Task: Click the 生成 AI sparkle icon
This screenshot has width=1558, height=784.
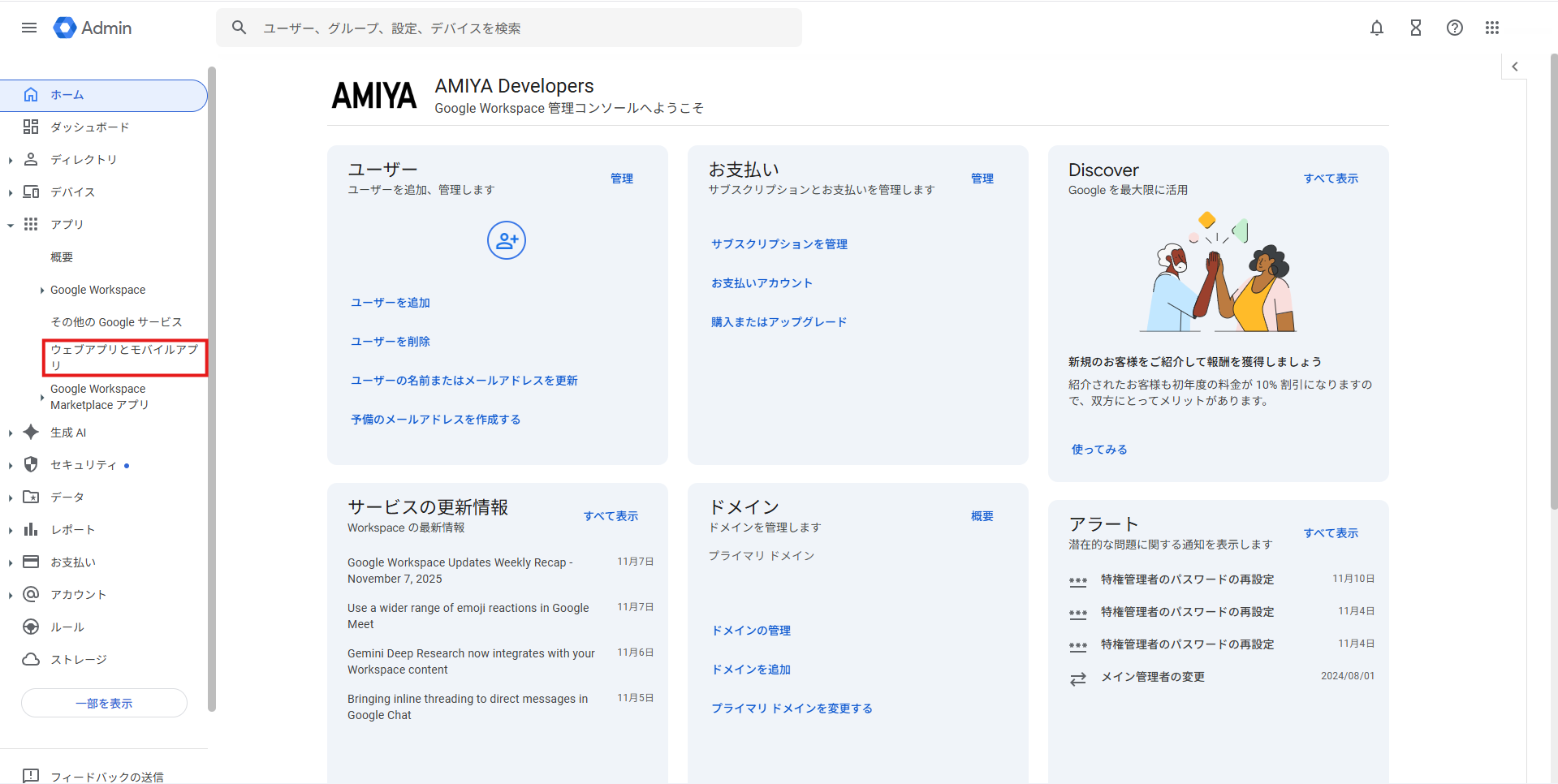Action: (31, 432)
